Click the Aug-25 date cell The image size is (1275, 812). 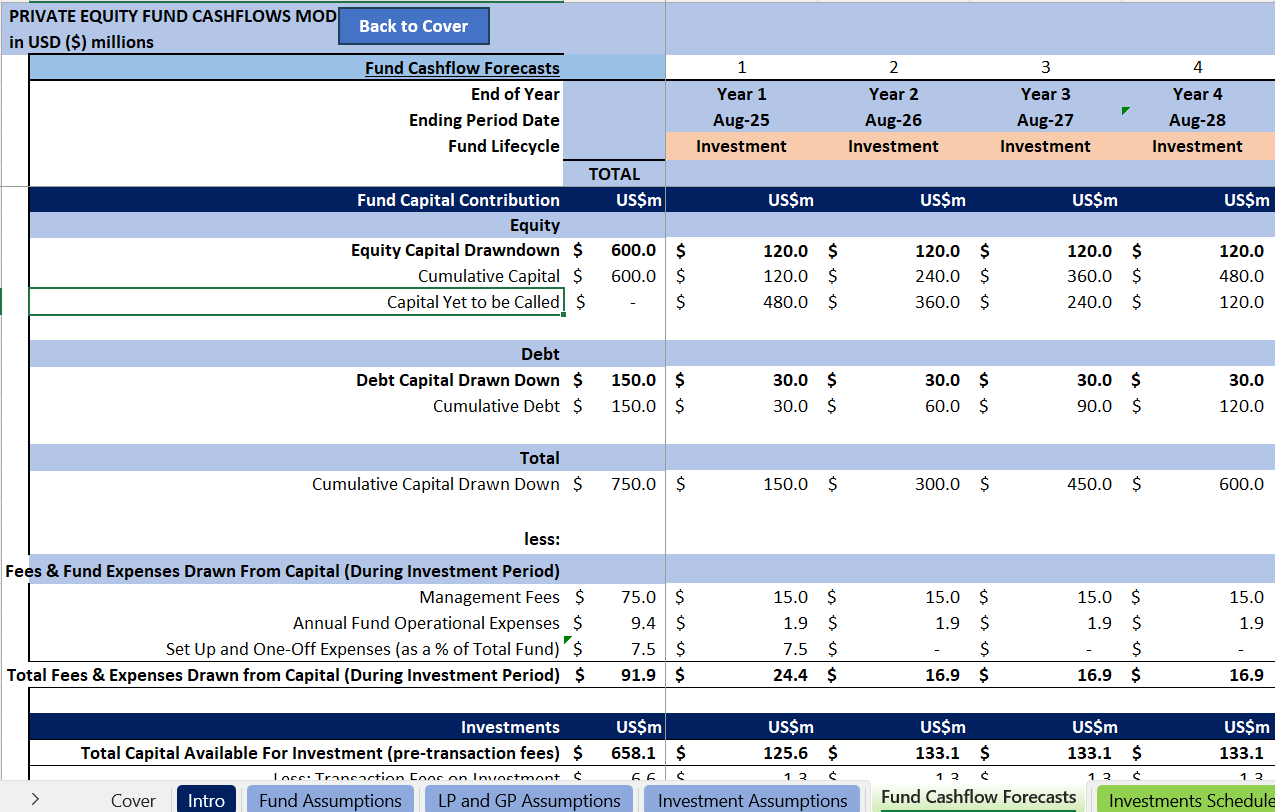[x=741, y=120]
